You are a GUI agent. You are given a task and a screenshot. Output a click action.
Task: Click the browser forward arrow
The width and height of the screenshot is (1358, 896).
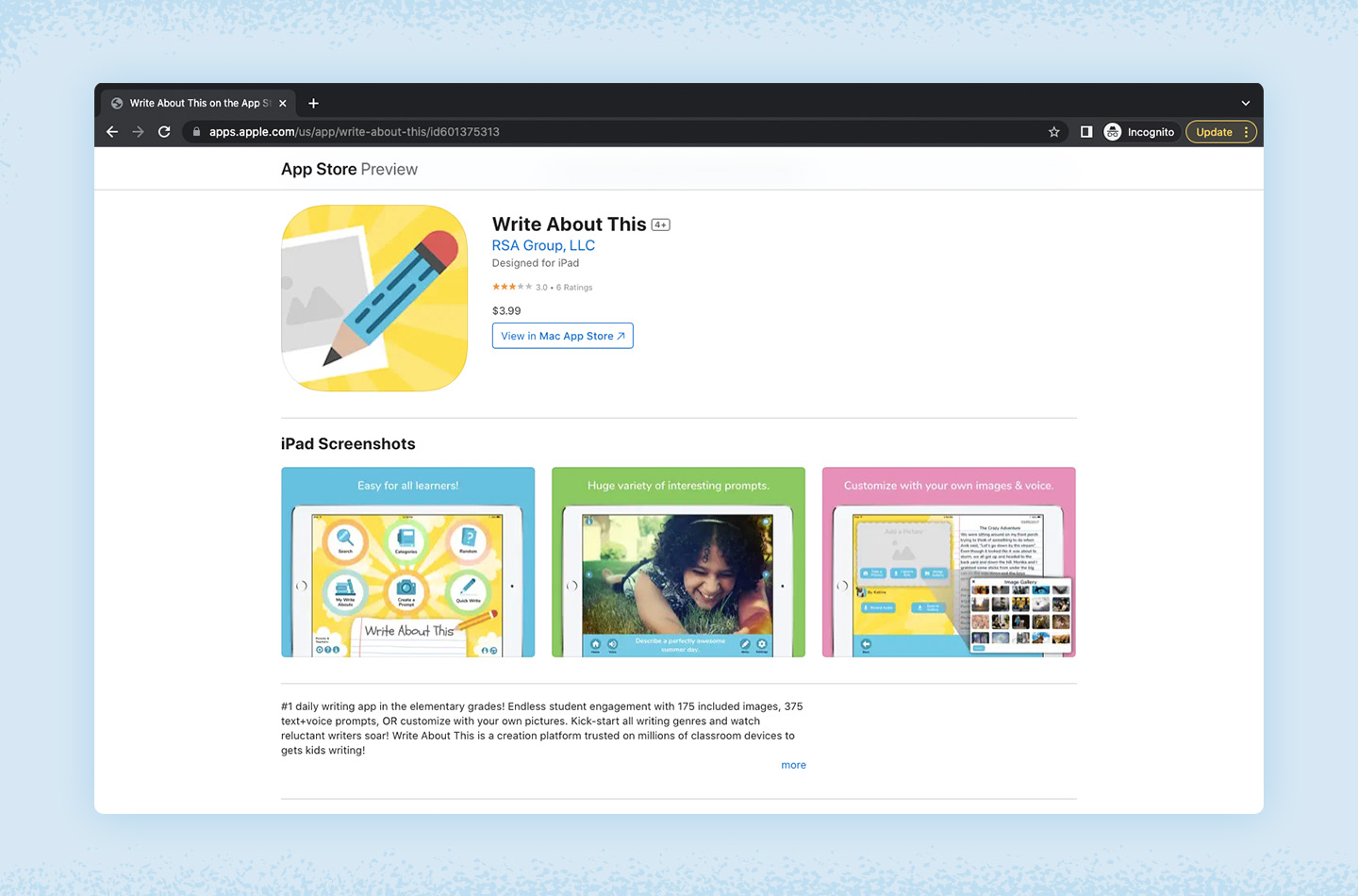pos(138,132)
